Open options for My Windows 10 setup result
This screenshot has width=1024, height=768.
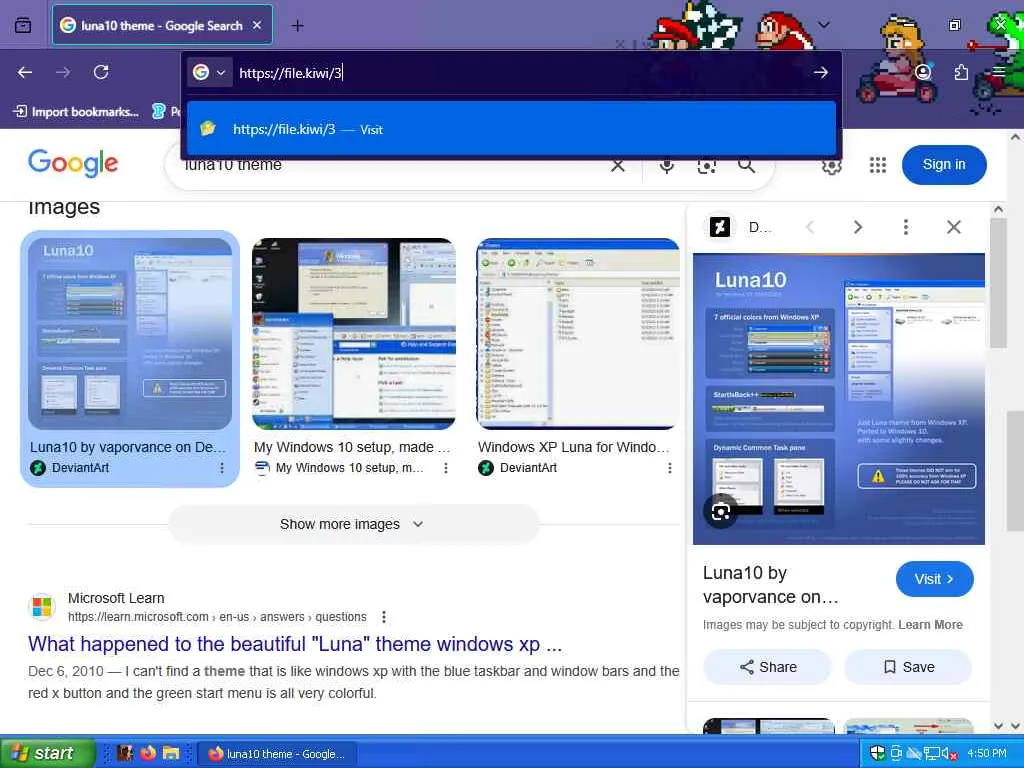tap(445, 468)
